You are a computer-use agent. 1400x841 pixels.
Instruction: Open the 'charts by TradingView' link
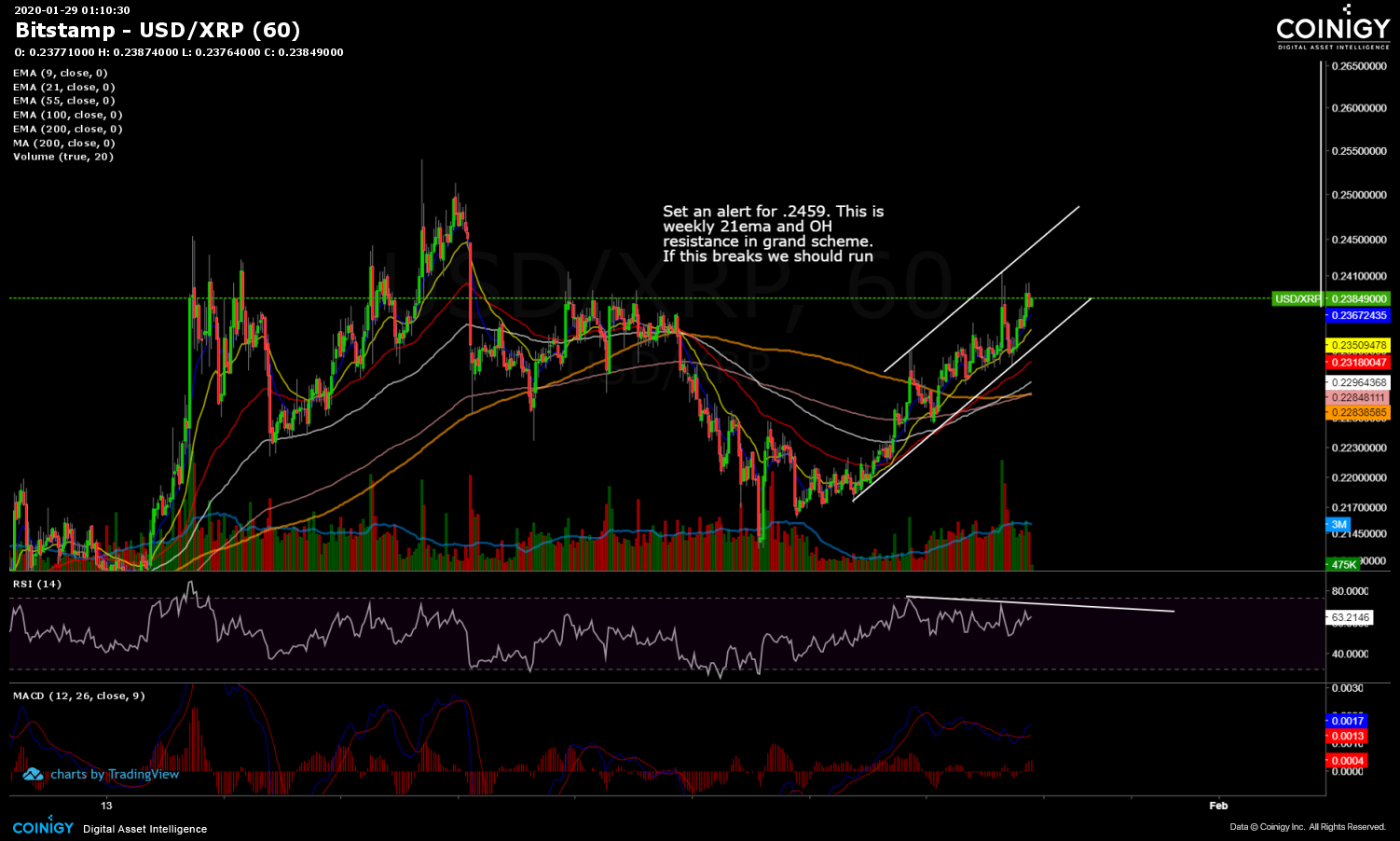[115, 774]
